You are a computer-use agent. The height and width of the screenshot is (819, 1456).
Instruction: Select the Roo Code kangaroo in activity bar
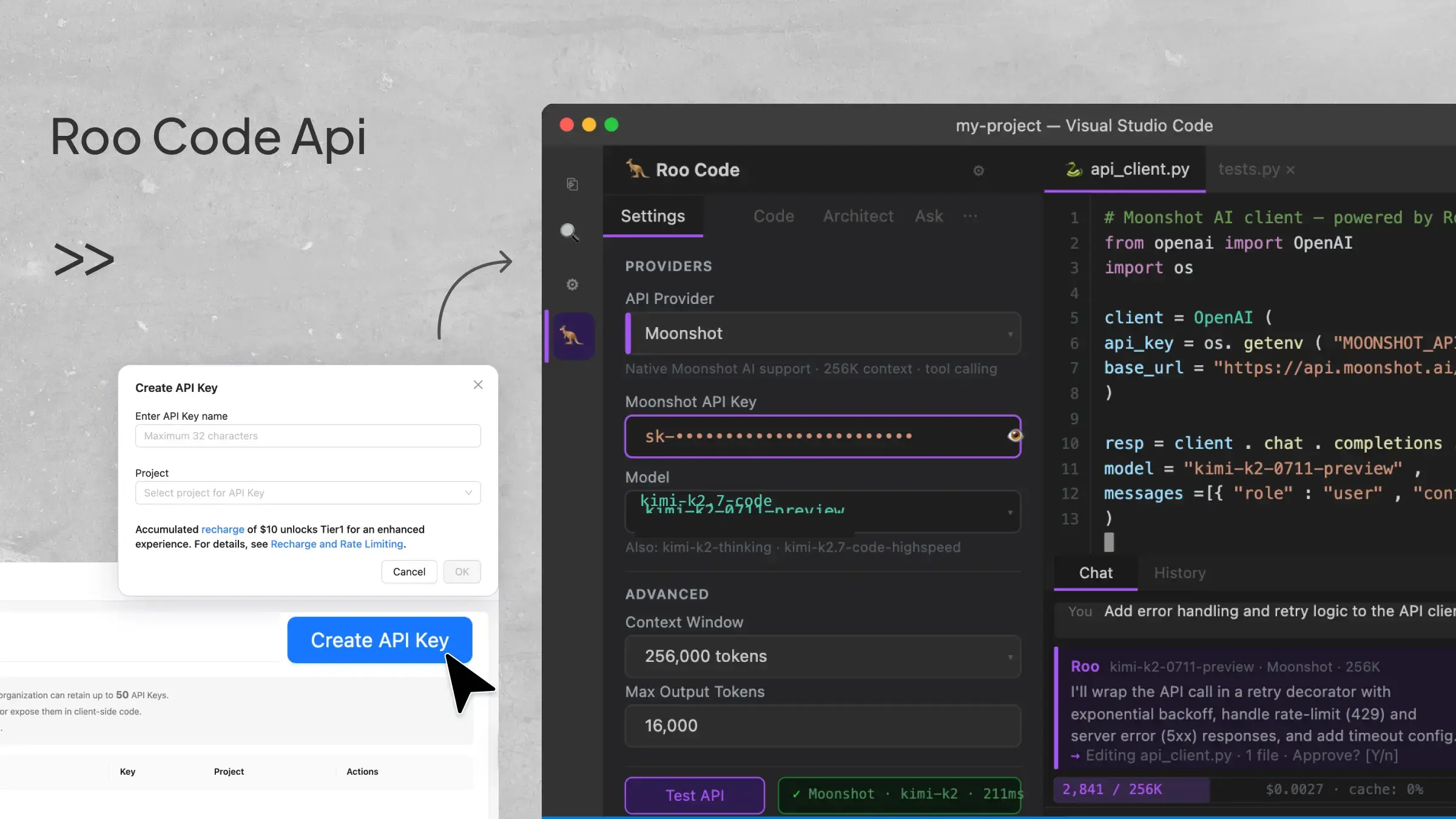(x=572, y=335)
